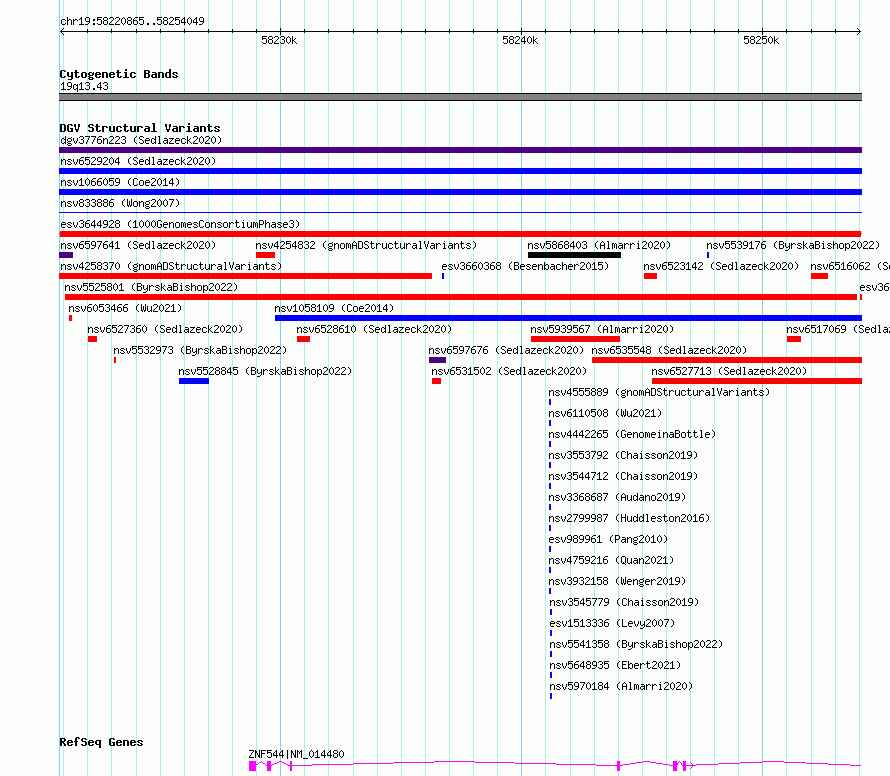The height and width of the screenshot is (776, 890).
Task: Open the purple nsv6597676 (Sedlazeck2020) variant
Action: pyautogui.click(x=437, y=360)
